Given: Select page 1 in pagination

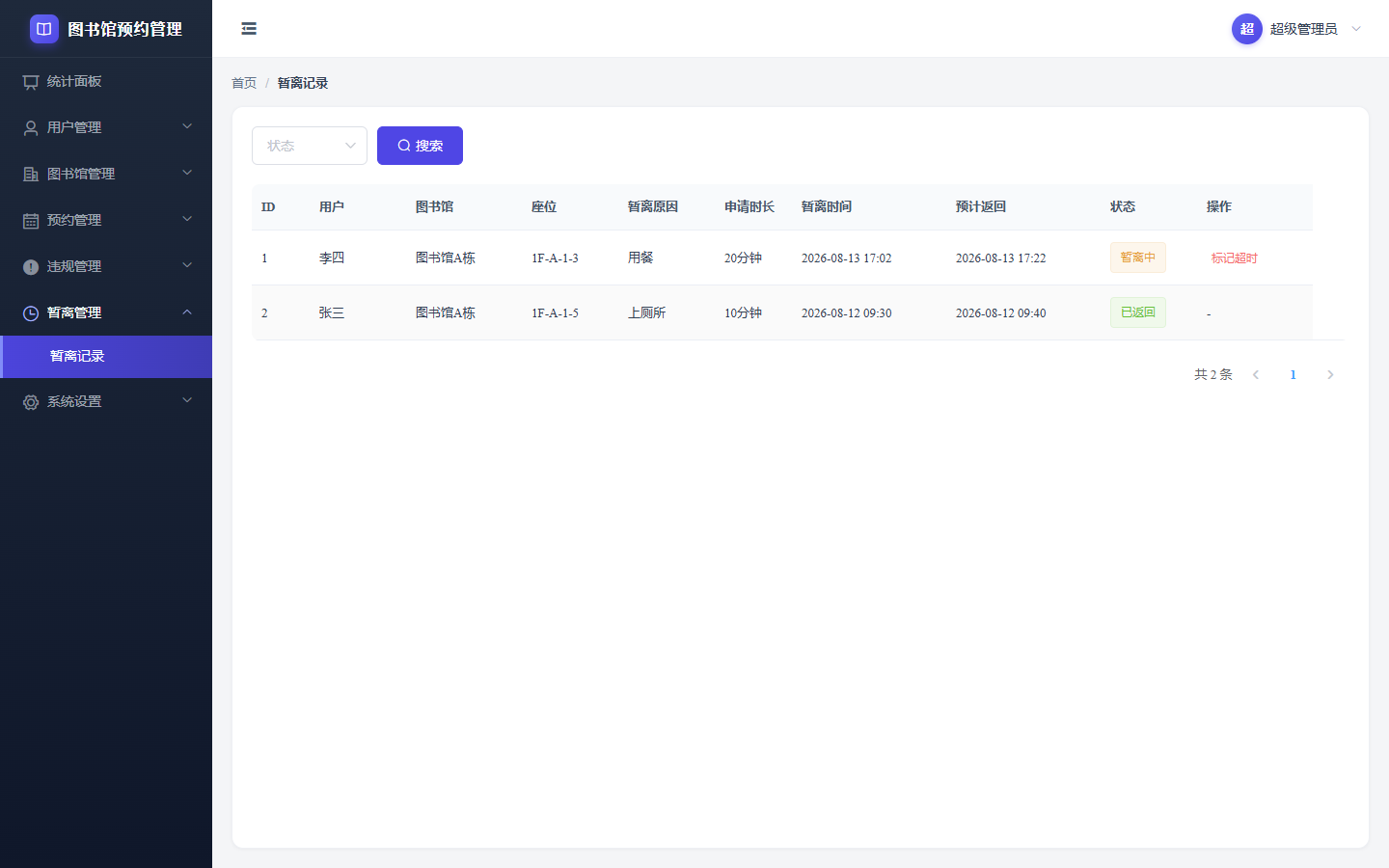Looking at the screenshot, I should (x=1293, y=374).
